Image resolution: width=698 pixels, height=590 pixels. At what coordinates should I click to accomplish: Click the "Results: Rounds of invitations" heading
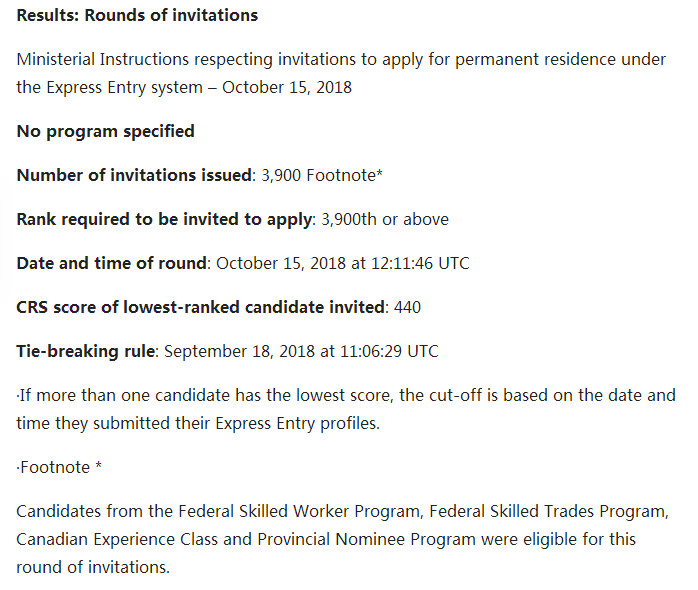[137, 15]
